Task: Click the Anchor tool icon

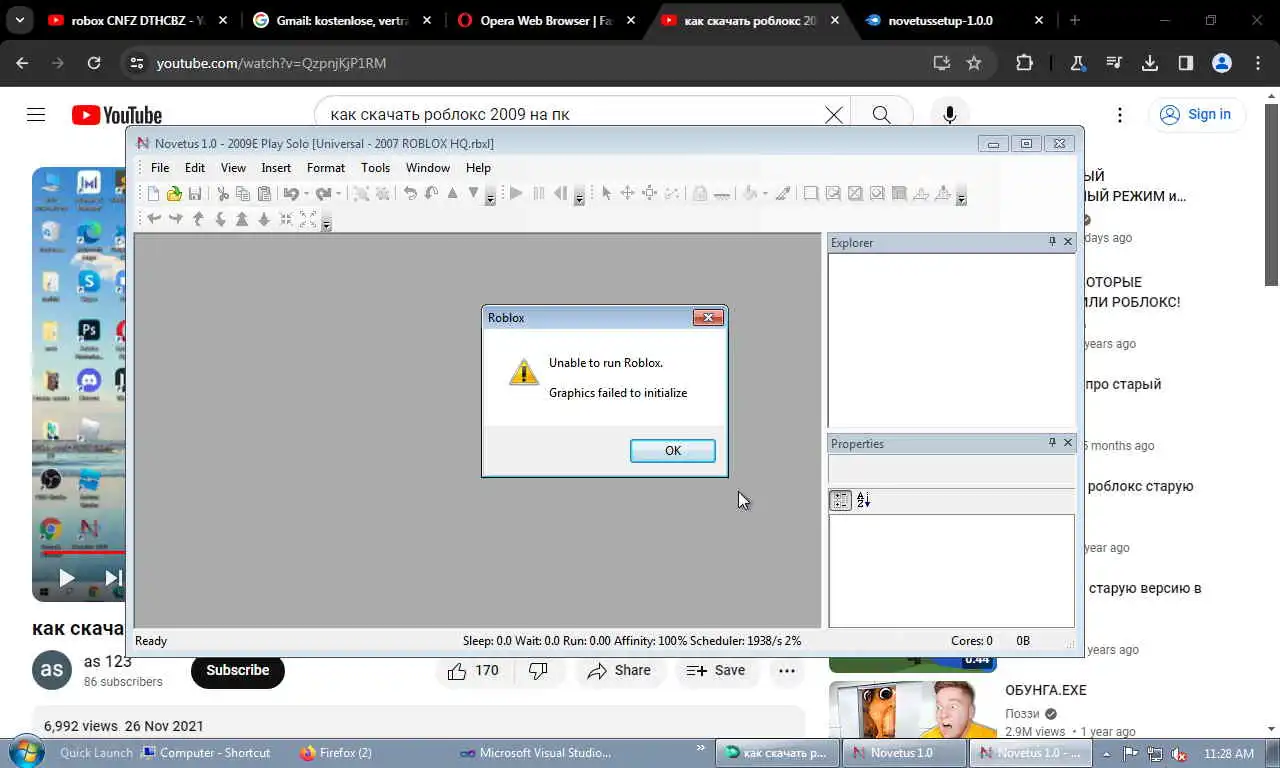Action: (722, 194)
